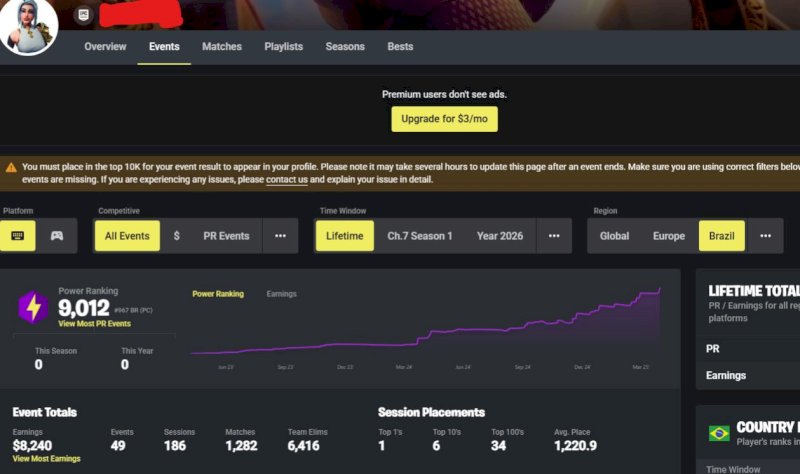Select the dollar sign cash events filter
Screen dimensions: 800x474
click(x=177, y=236)
